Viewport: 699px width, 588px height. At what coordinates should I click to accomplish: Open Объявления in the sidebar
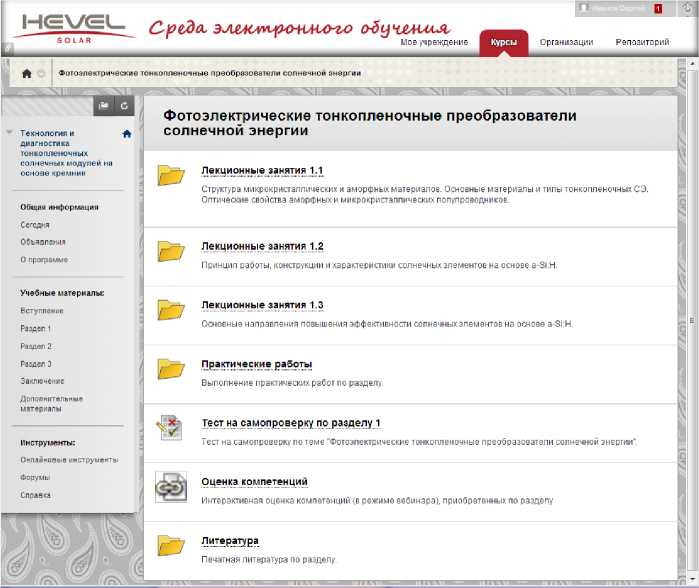pos(43,242)
